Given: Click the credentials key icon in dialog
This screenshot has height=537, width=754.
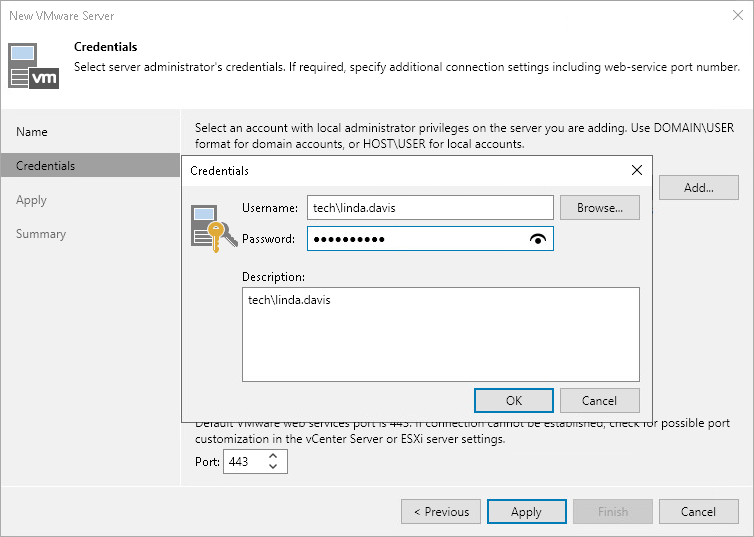Looking at the screenshot, I should pyautogui.click(x=214, y=228).
